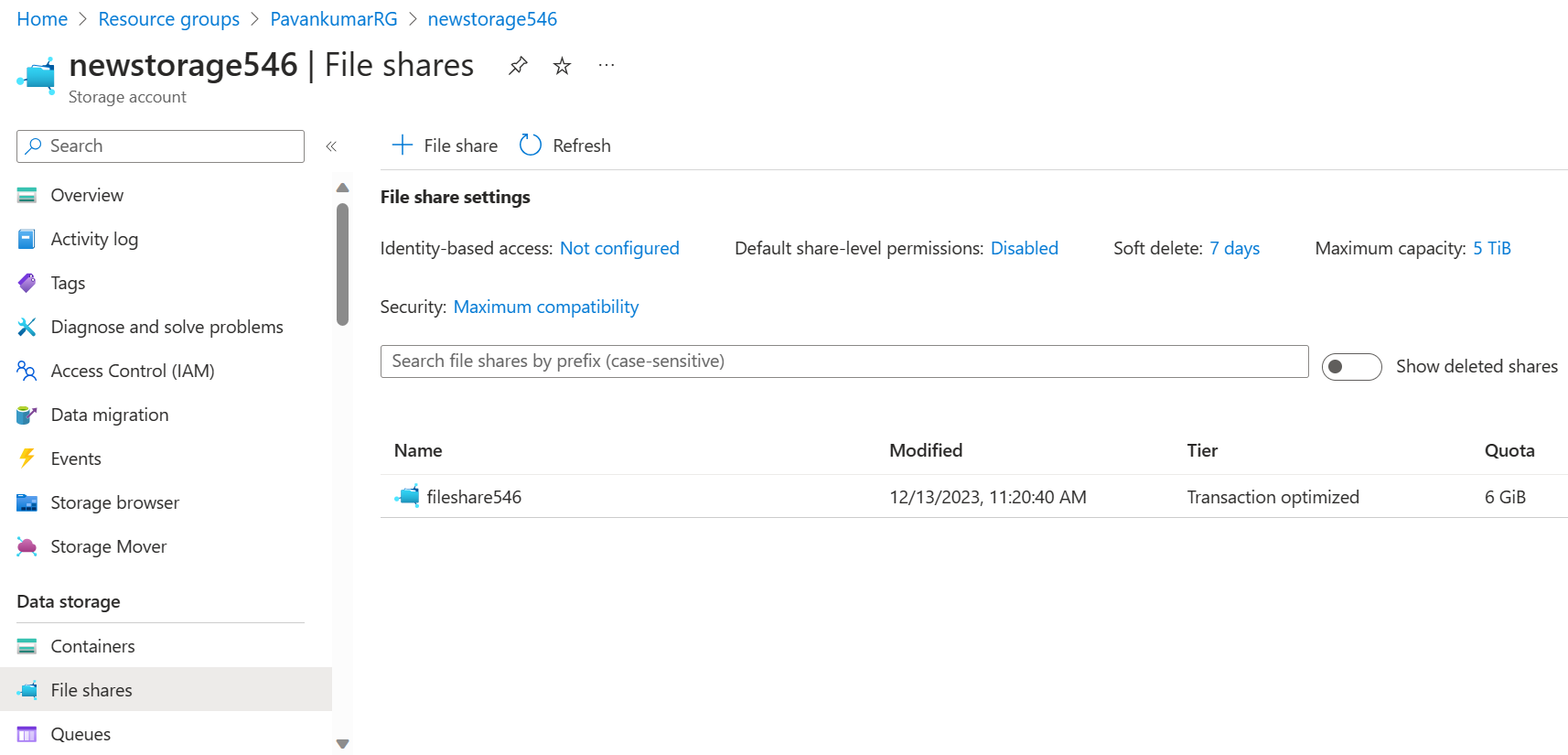The image size is (1568, 755).
Task: Click the Diagnose and solve problems icon
Action: (27, 327)
